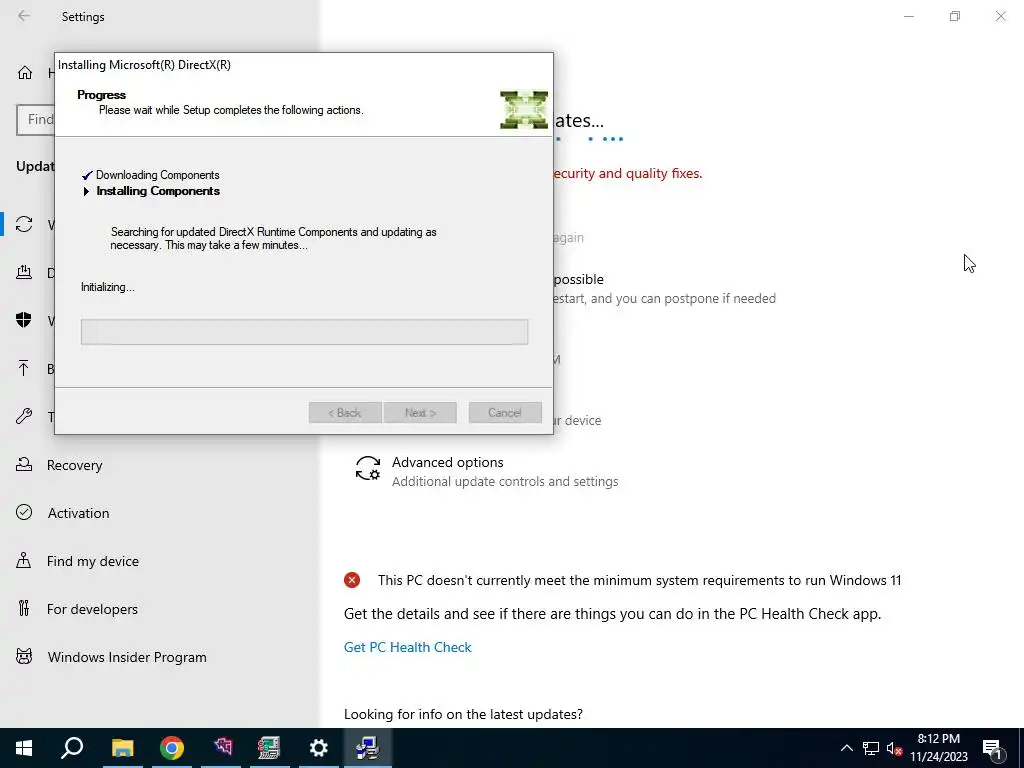Open Advanced options
The image size is (1024, 768).
point(447,462)
